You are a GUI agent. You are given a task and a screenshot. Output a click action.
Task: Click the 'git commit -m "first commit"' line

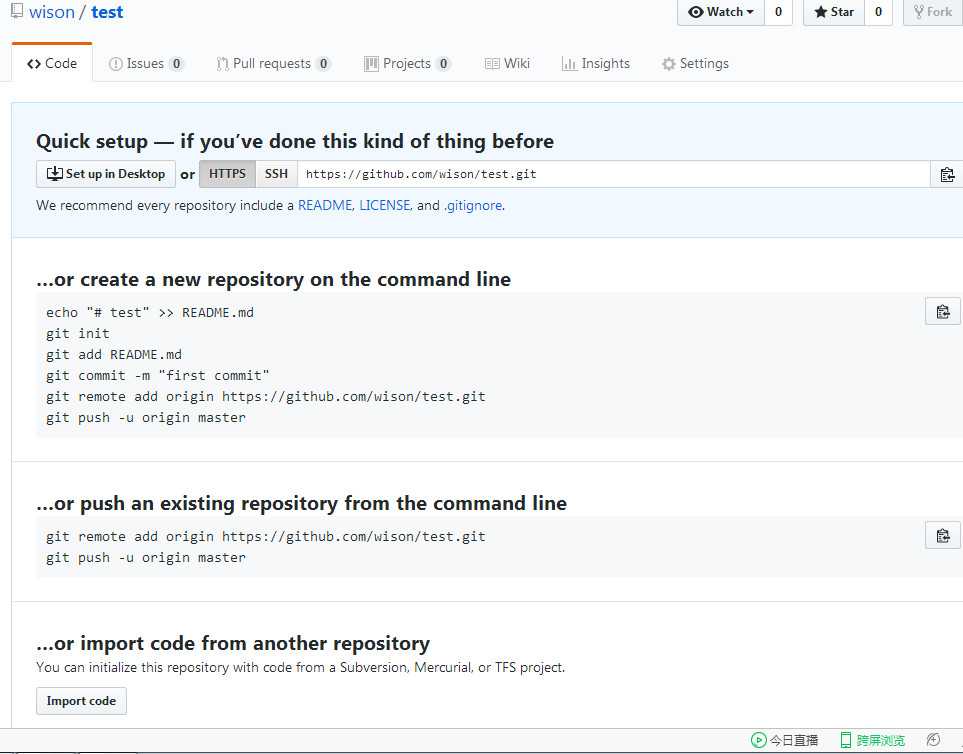click(157, 375)
